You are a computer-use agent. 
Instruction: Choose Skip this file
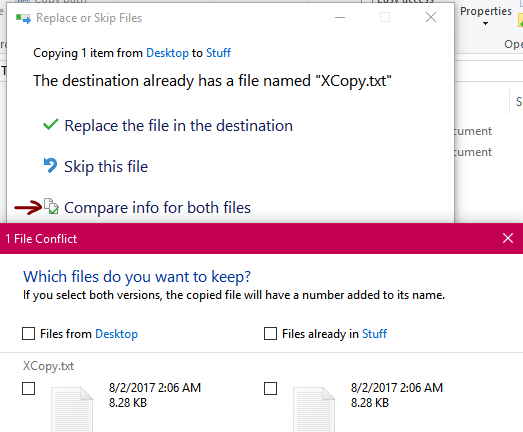(106, 166)
